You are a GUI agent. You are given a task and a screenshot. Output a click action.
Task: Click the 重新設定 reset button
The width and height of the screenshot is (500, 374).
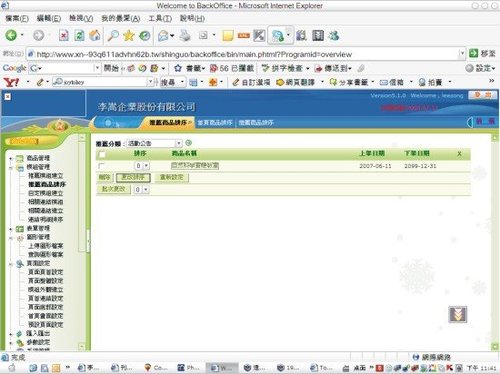[x=172, y=177]
